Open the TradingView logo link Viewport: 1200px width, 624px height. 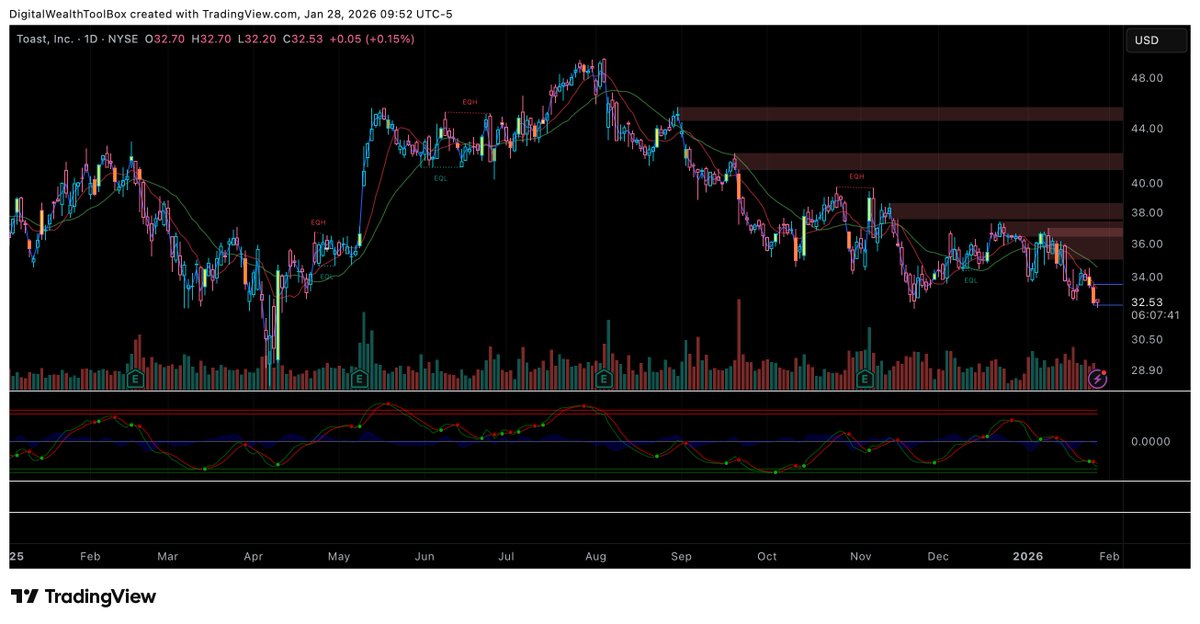84,597
